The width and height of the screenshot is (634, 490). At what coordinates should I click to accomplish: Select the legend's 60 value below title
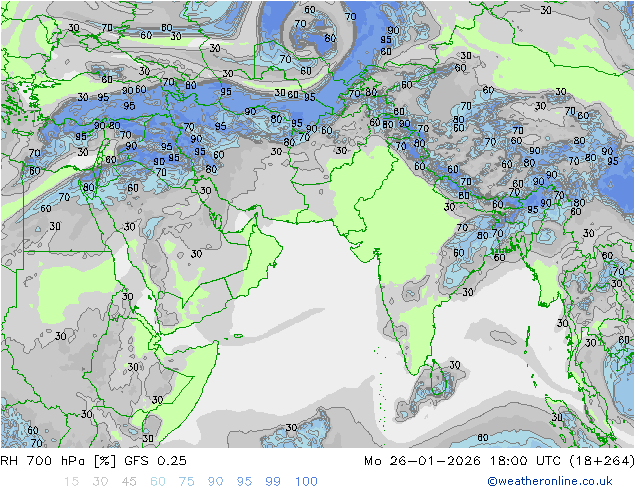pos(158,482)
